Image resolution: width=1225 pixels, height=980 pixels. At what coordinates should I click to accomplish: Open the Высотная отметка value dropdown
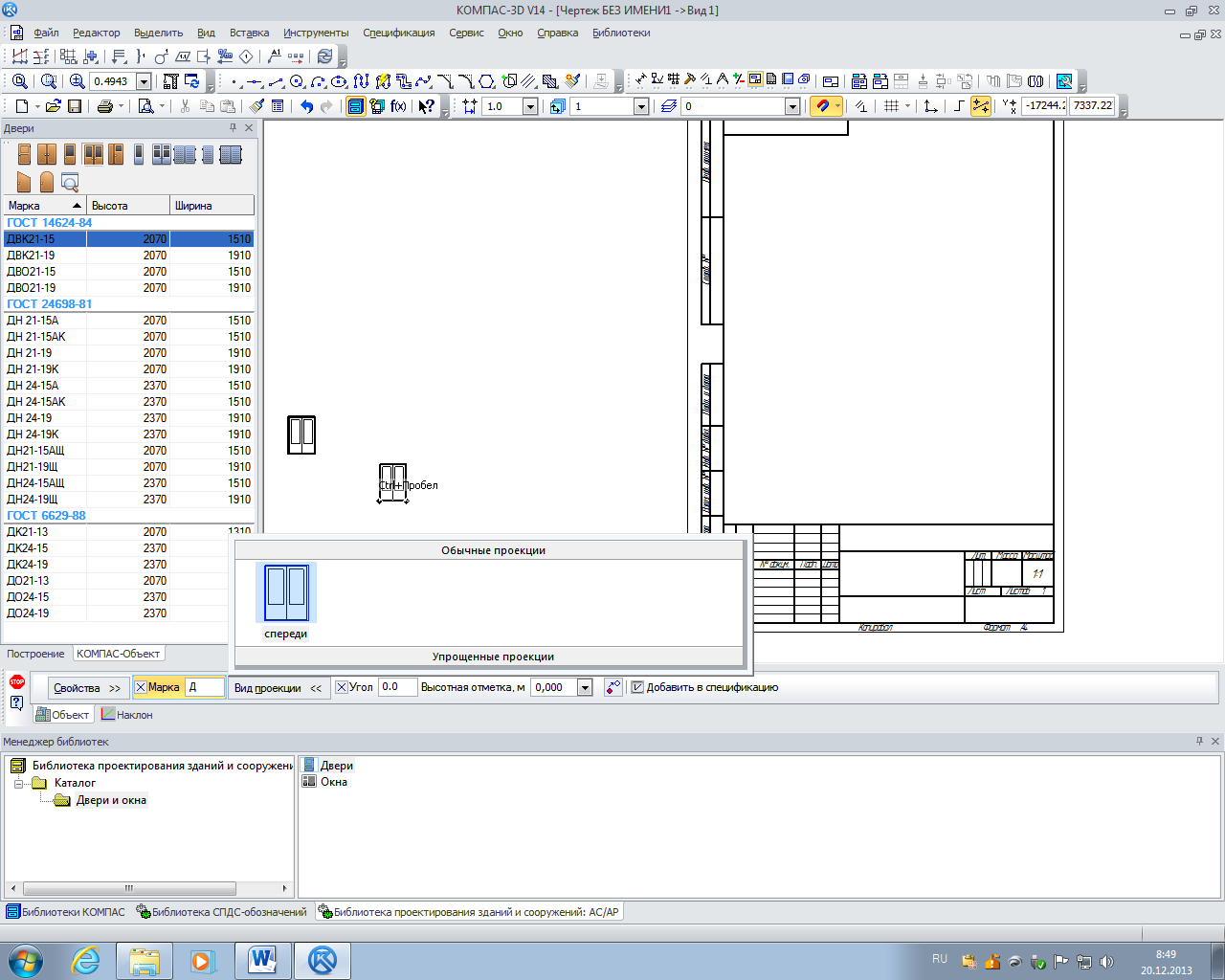(x=586, y=687)
